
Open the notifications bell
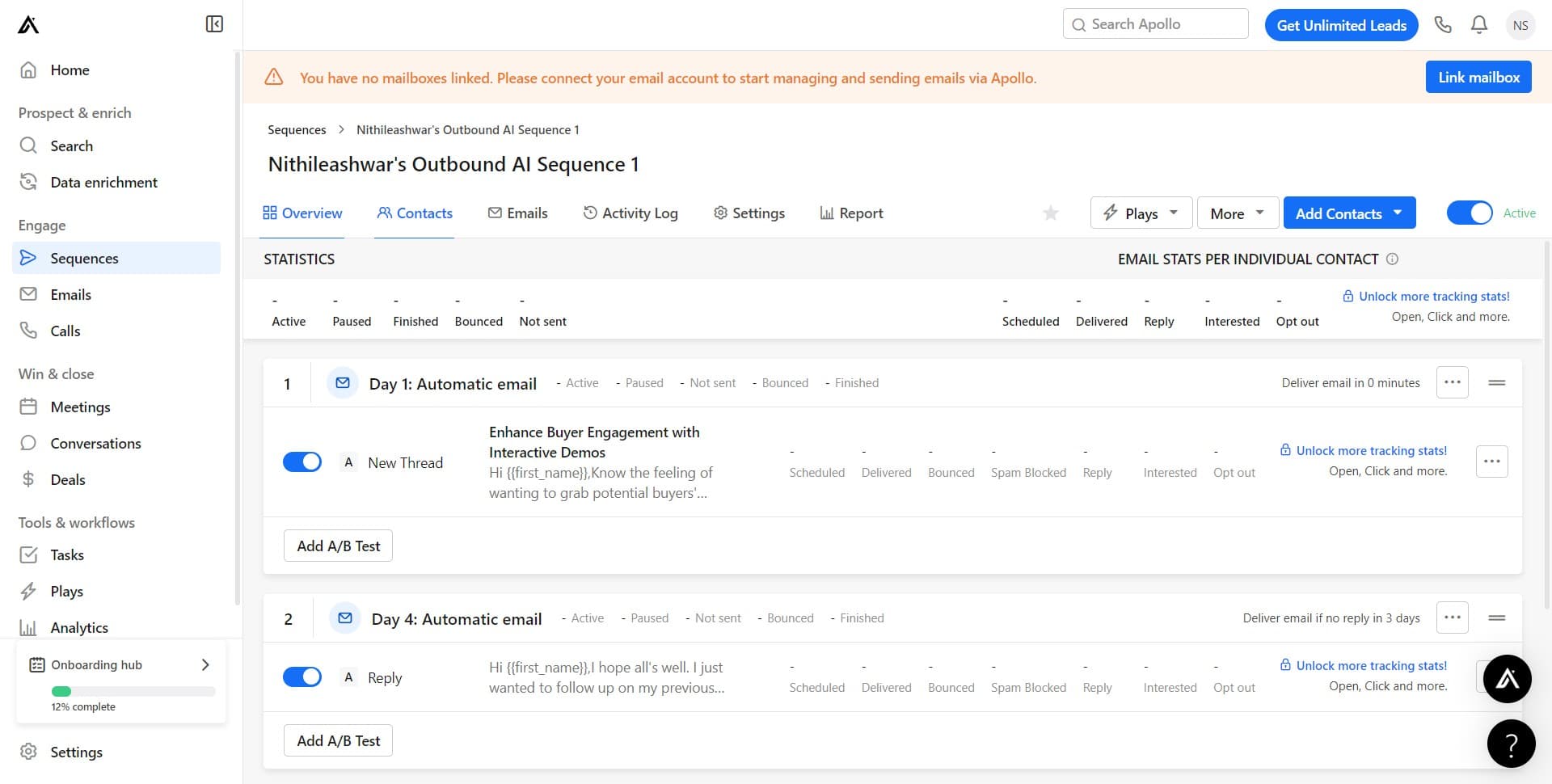coord(1478,25)
